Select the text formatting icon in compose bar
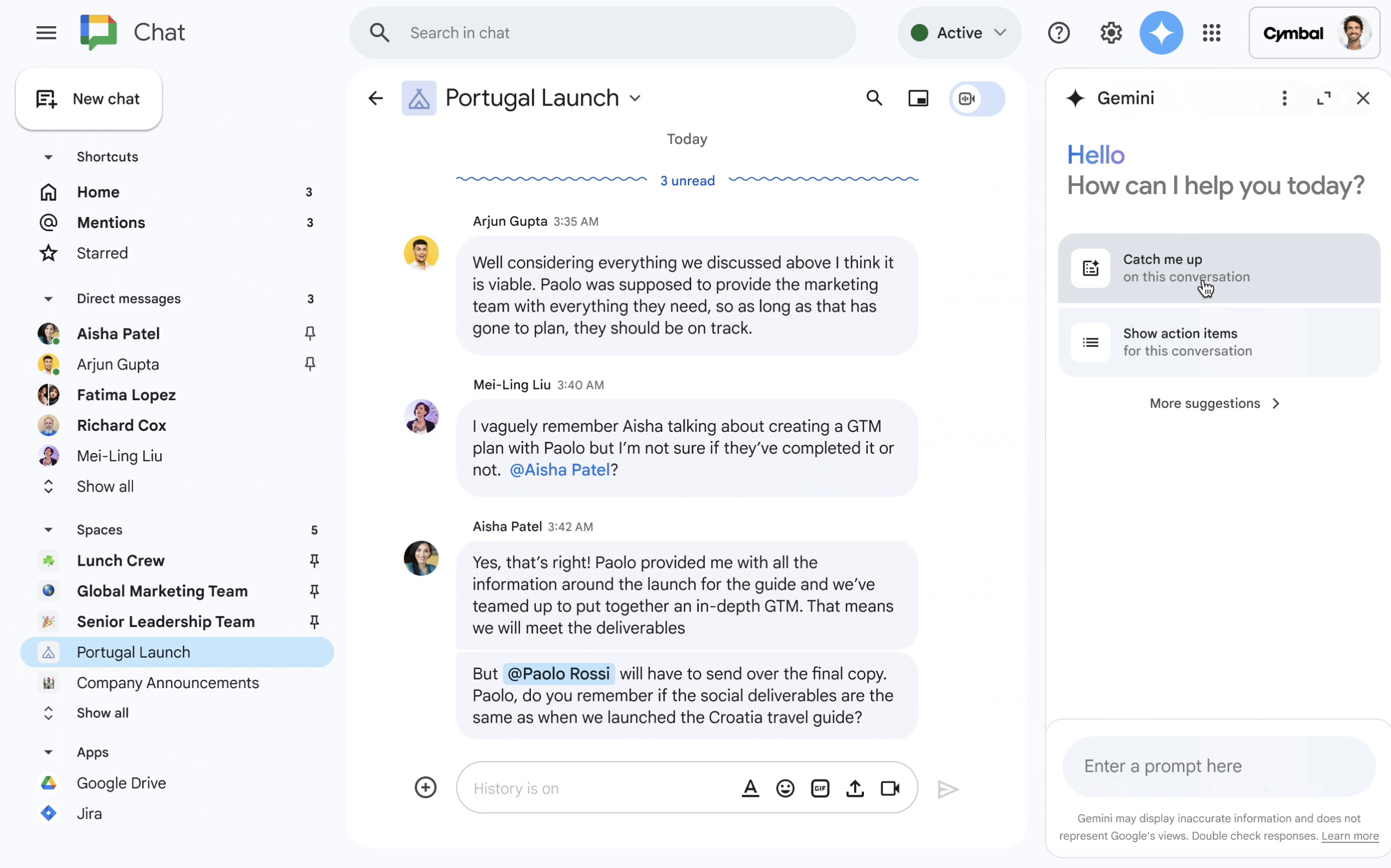 click(x=750, y=788)
